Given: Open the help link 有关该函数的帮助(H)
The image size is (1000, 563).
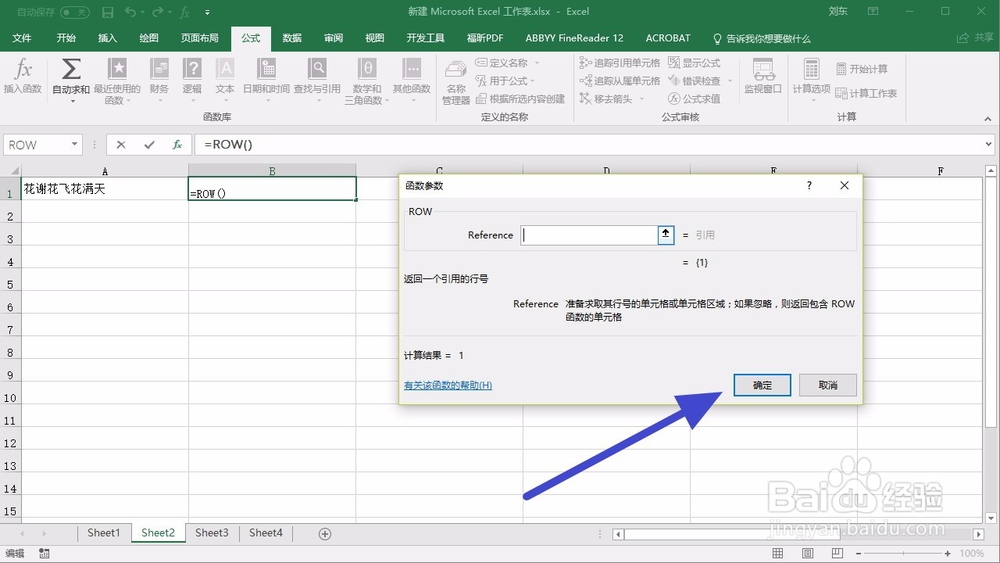Looking at the screenshot, I should click(448, 385).
